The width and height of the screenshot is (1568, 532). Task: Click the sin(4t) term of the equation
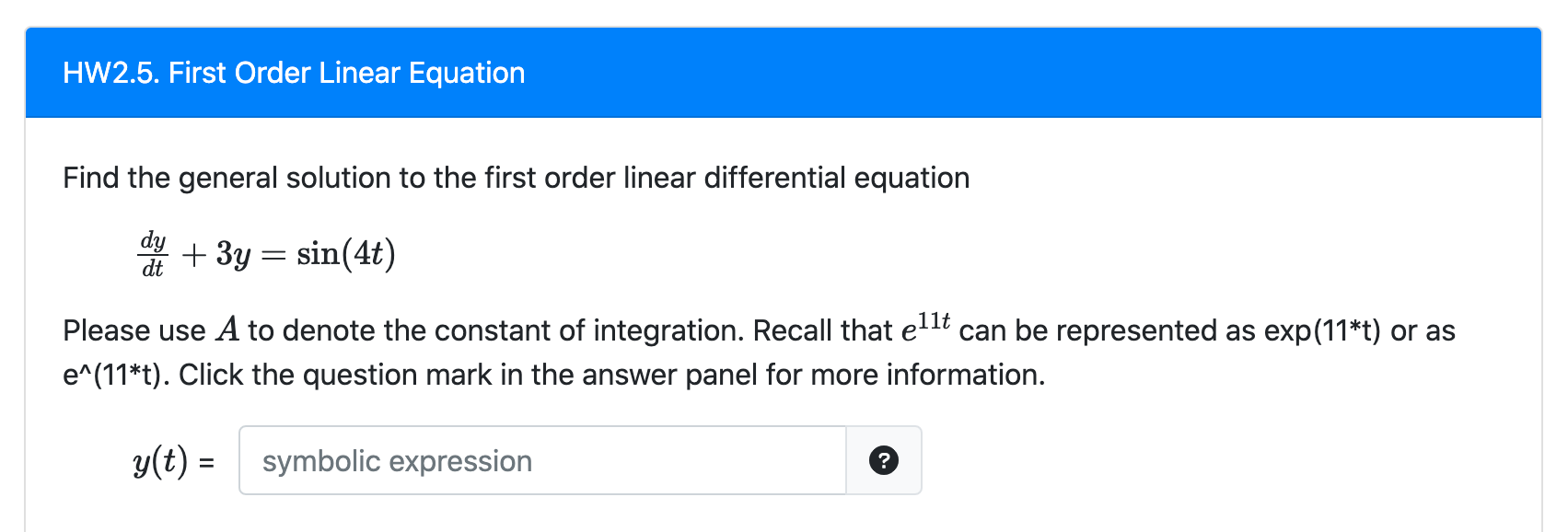point(346,253)
